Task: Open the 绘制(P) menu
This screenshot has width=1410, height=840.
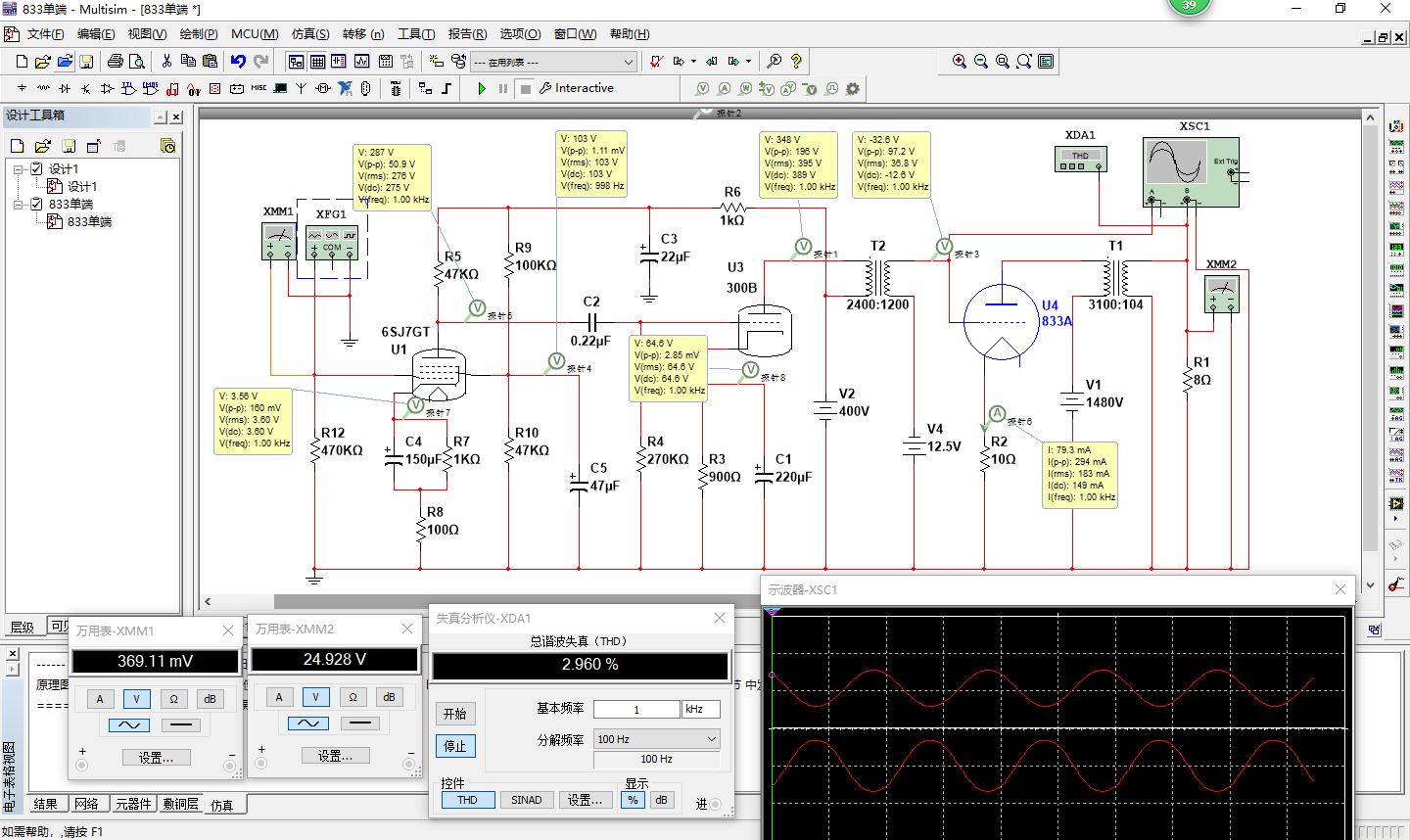Action: pos(199,33)
